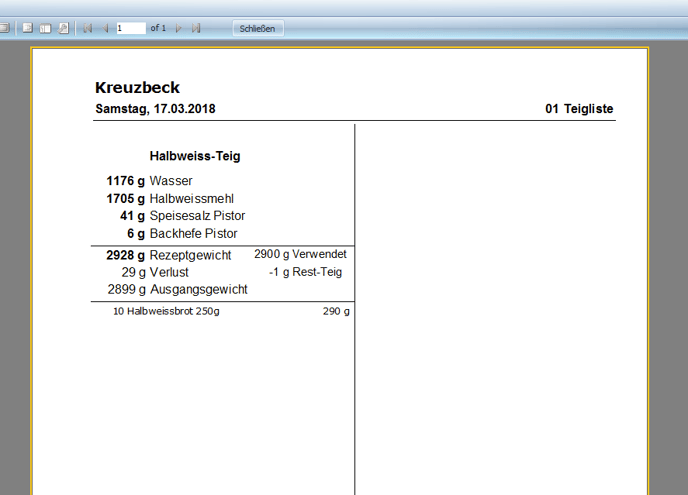Image resolution: width=688 pixels, height=495 pixels.
Task: Click the two-page layout view icon
Action: tap(45, 28)
